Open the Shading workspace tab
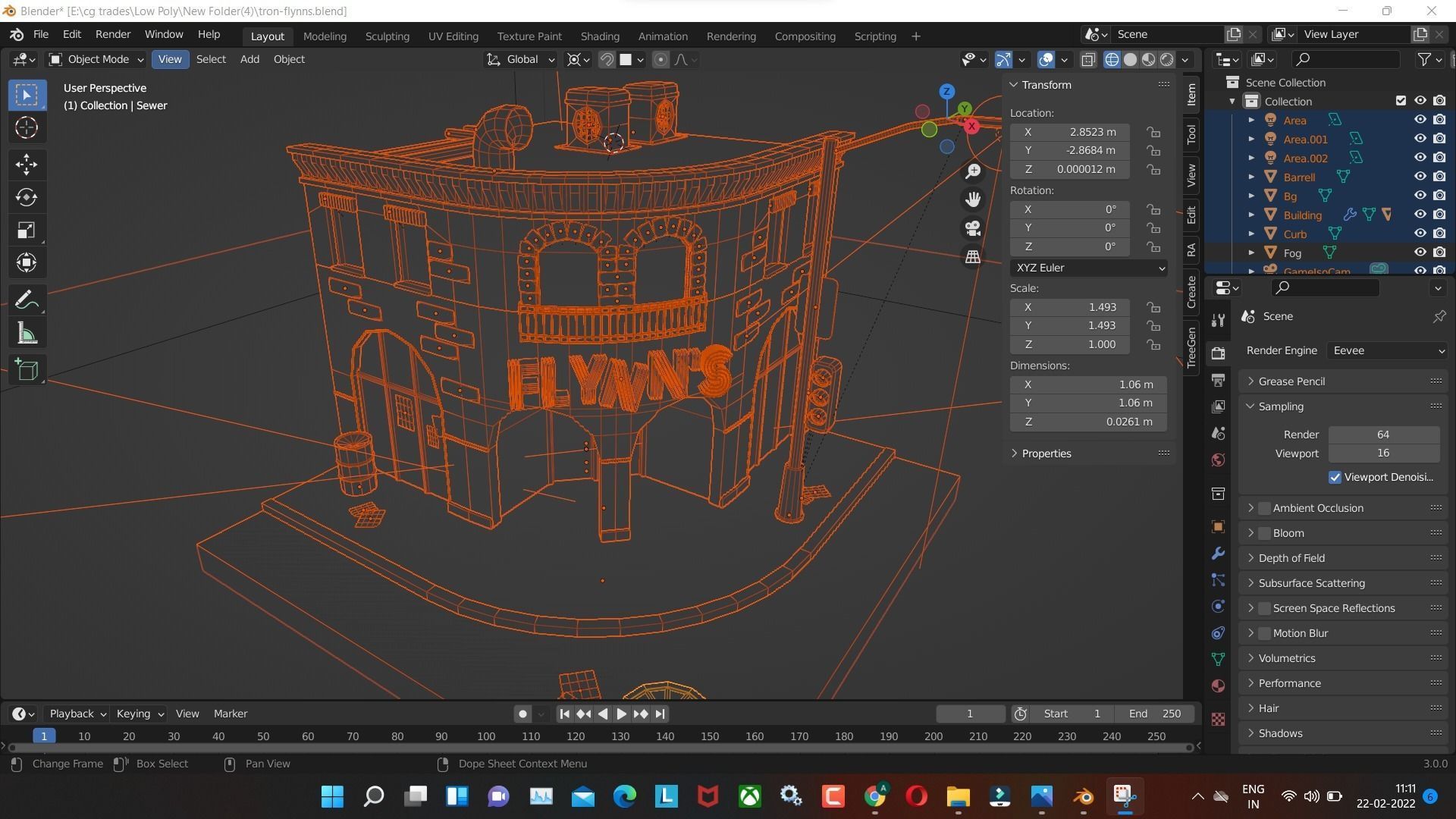This screenshot has height=819, width=1456. [600, 36]
